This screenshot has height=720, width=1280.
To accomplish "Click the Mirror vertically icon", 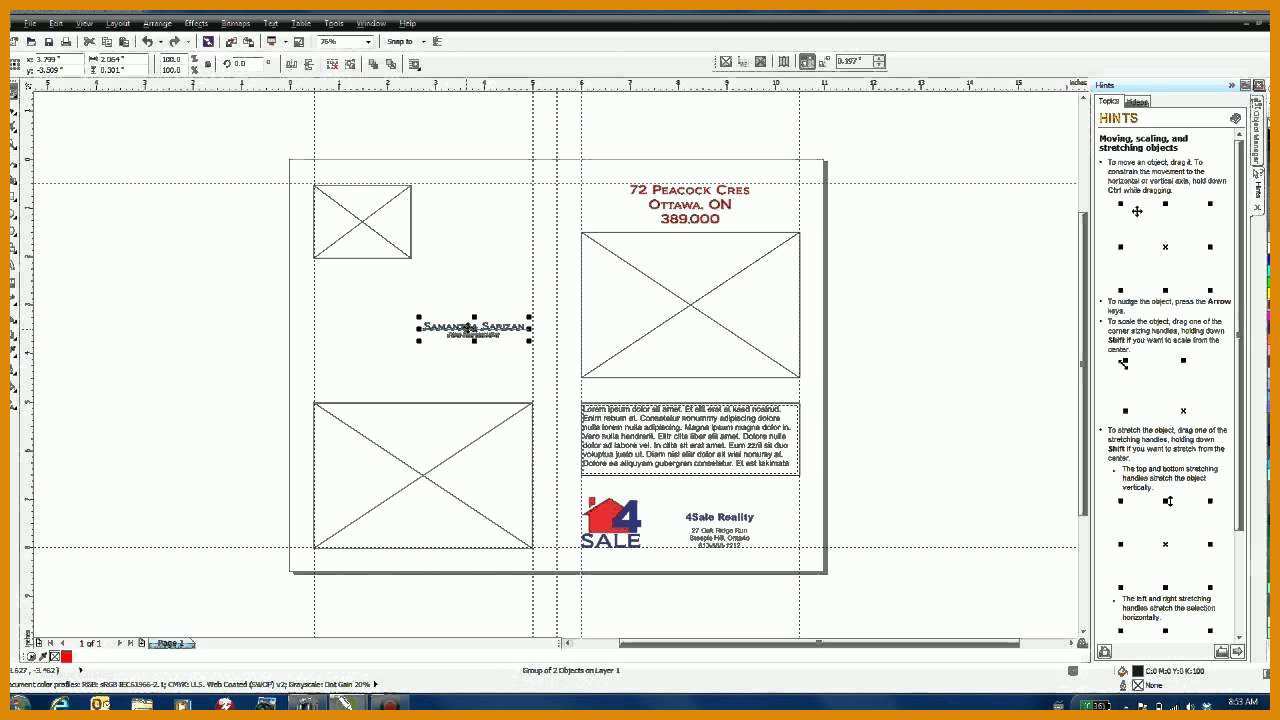I will (x=308, y=64).
